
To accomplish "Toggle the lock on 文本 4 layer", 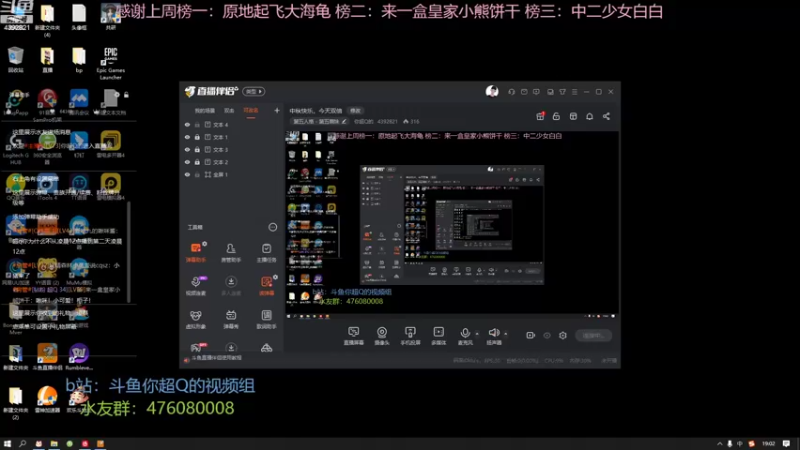I will 197,124.
